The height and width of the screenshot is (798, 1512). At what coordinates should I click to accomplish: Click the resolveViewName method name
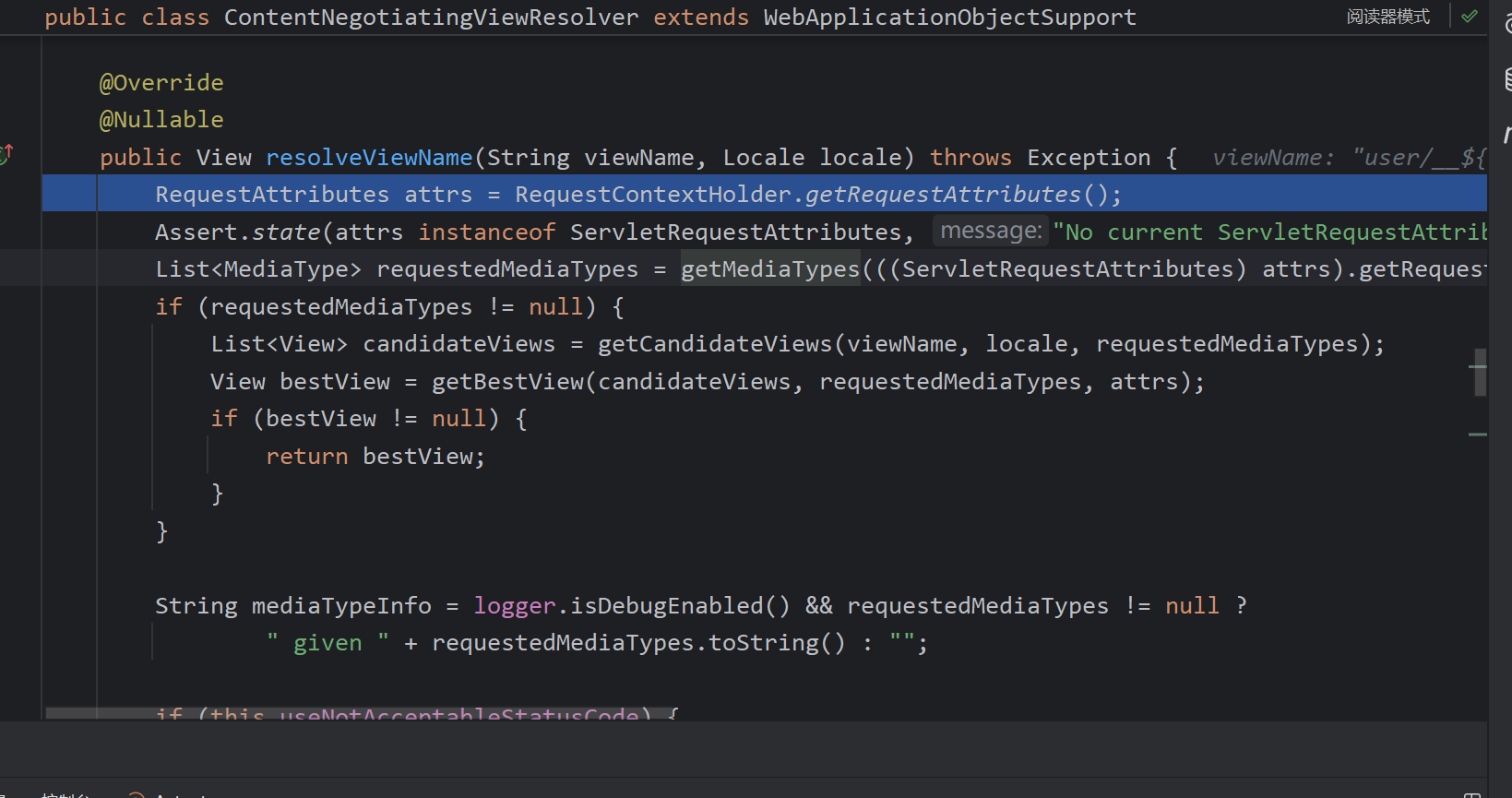[x=369, y=158]
